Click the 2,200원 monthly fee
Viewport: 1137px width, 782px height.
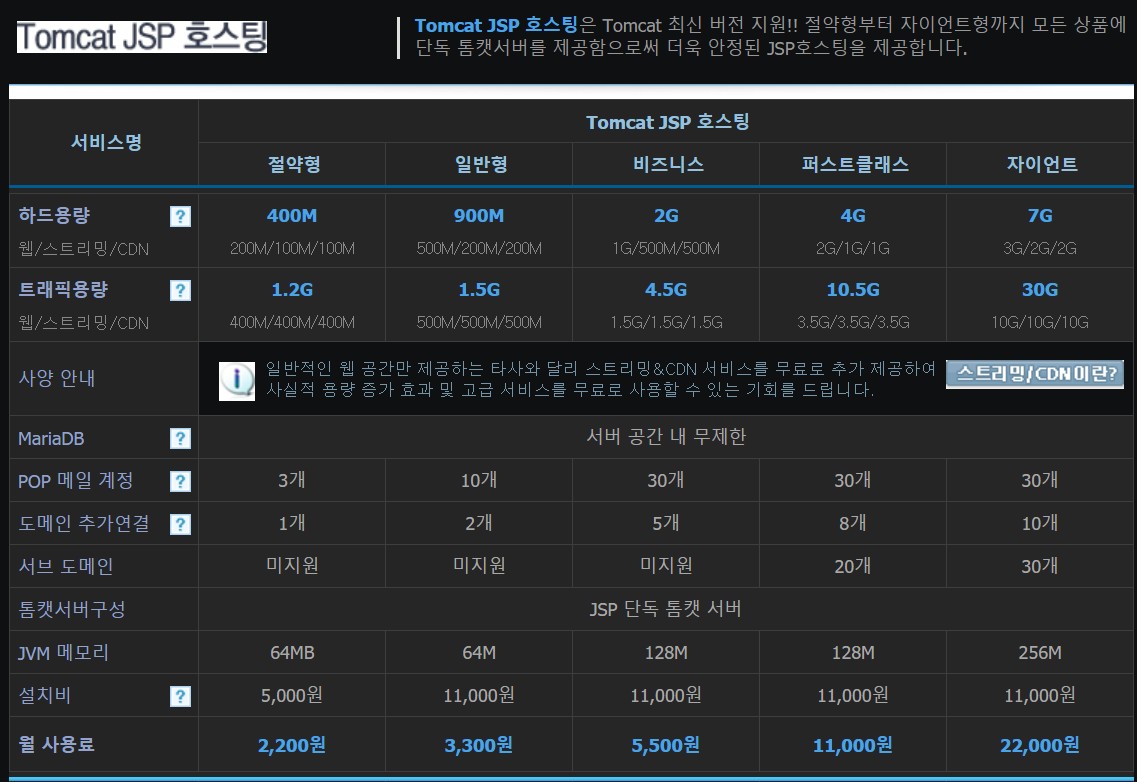pyautogui.click(x=292, y=745)
